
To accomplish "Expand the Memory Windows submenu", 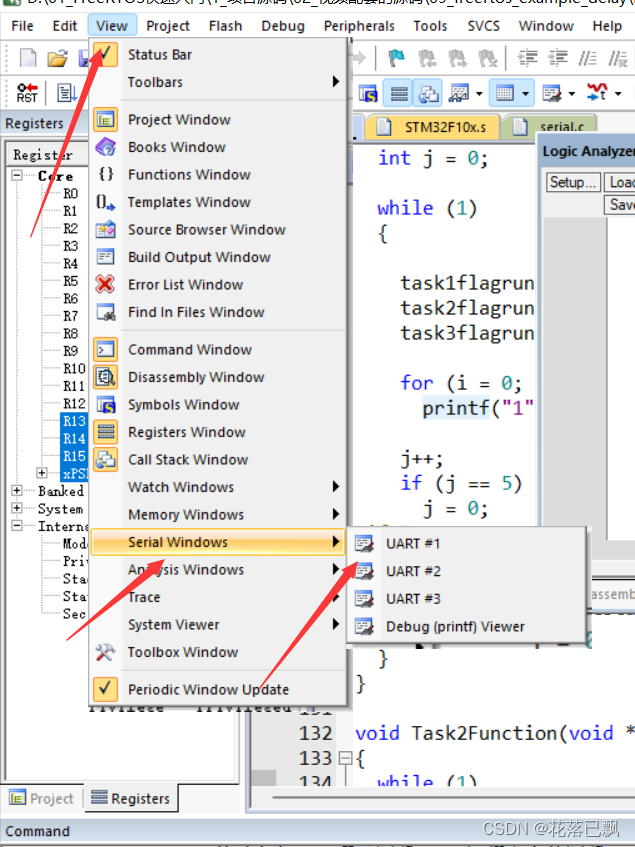I will pos(335,514).
